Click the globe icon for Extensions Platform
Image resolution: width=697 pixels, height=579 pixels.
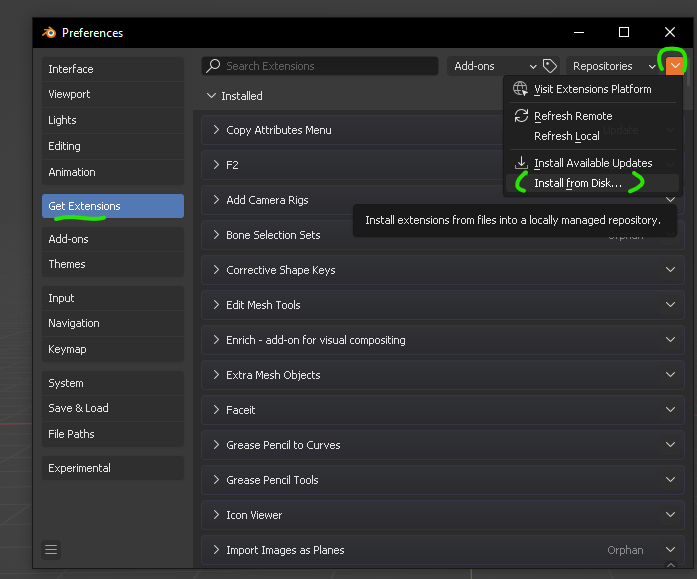pos(521,89)
